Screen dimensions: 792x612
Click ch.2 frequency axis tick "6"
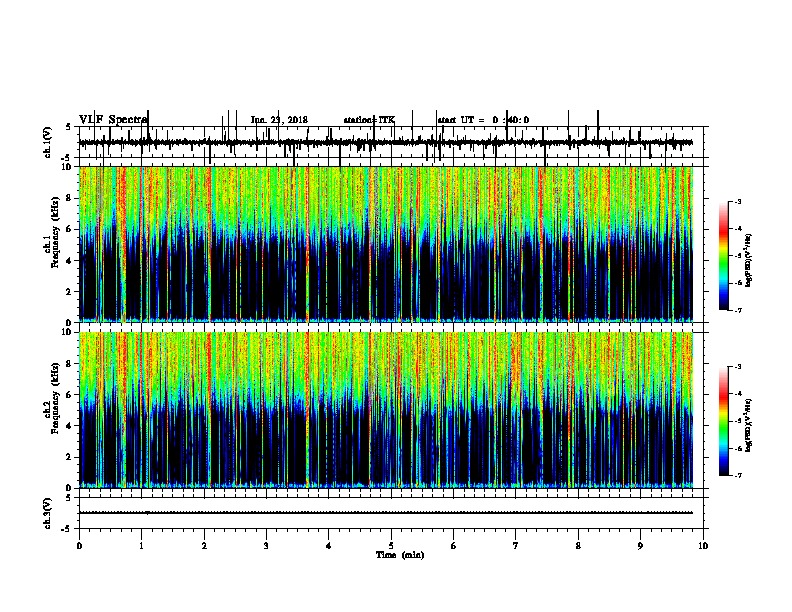point(69,395)
